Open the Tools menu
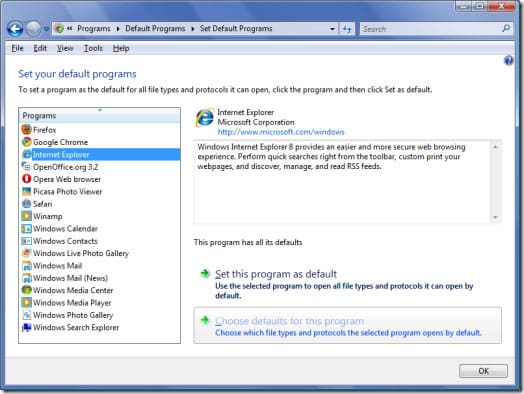Screen dimensions: 524x394 tap(93, 48)
